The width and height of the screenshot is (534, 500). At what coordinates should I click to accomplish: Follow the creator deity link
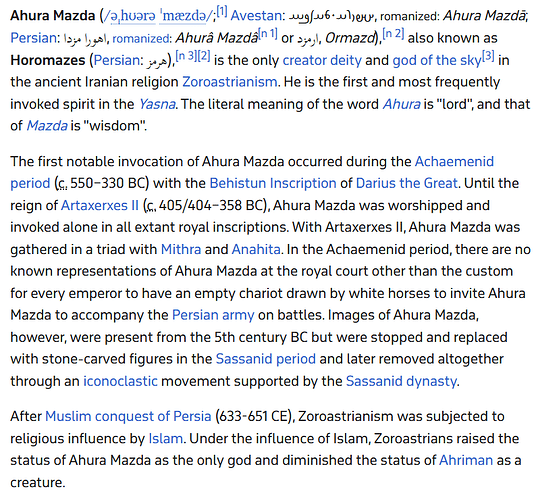click(x=322, y=60)
